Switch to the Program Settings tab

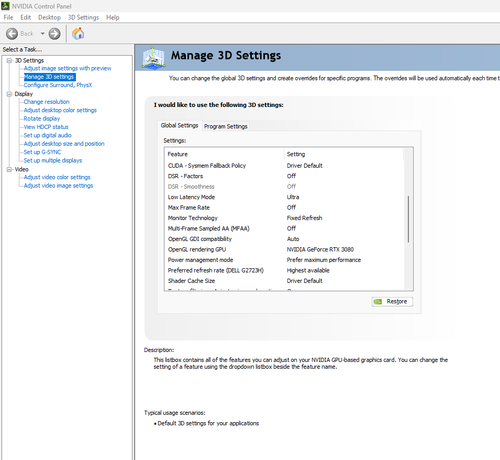(226, 126)
